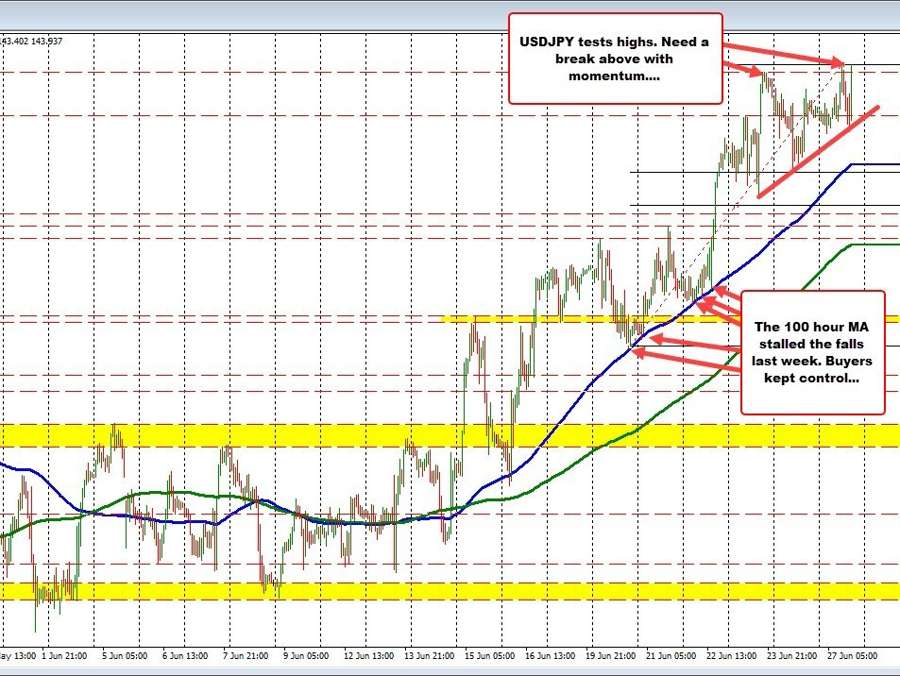Click the 143.402 price quote text
This screenshot has height=676, width=900.
18,42
